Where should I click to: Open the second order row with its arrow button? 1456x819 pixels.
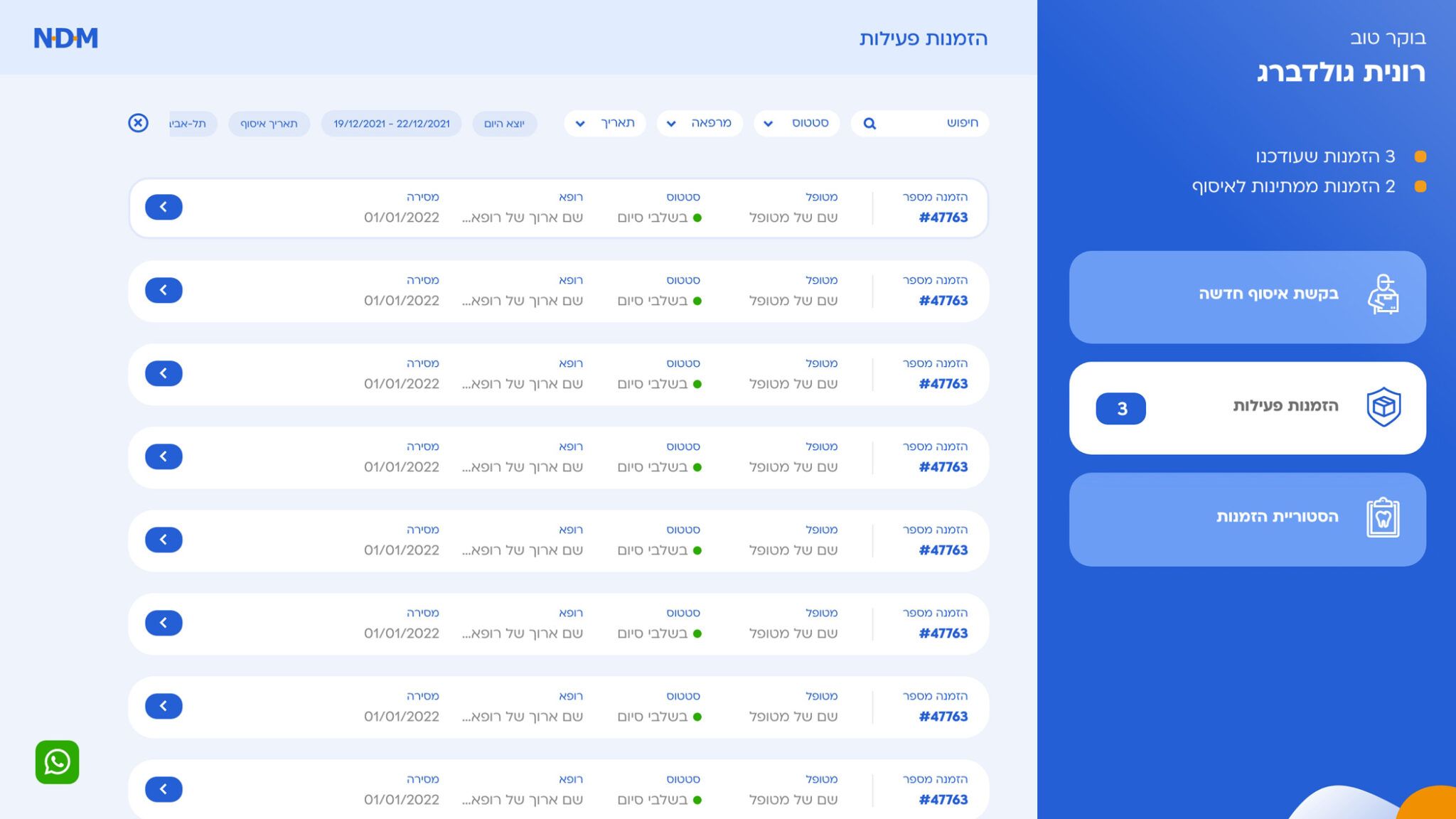(164, 290)
